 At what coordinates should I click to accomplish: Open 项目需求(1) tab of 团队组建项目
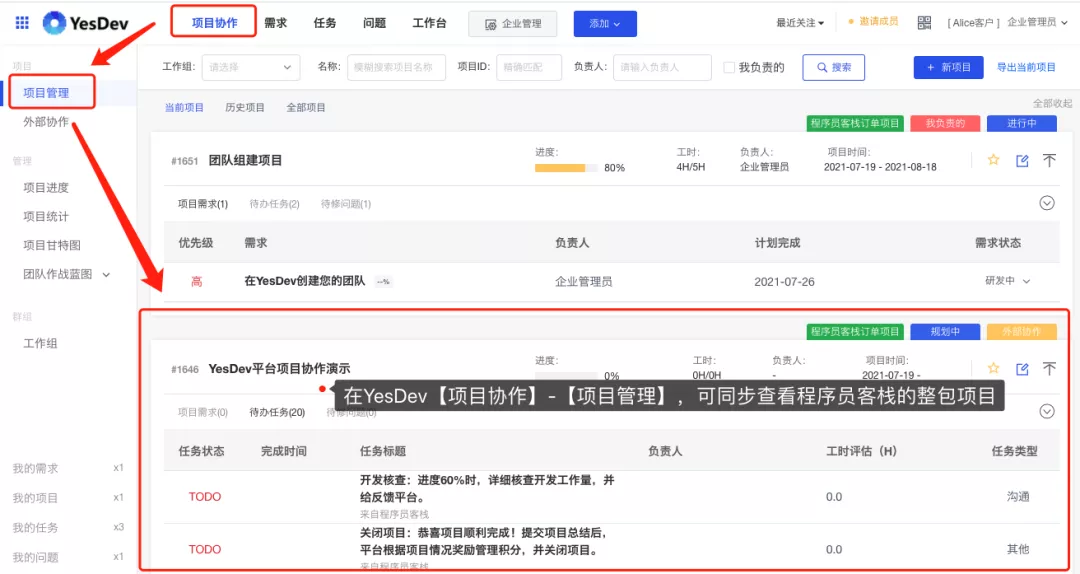[x=202, y=204]
